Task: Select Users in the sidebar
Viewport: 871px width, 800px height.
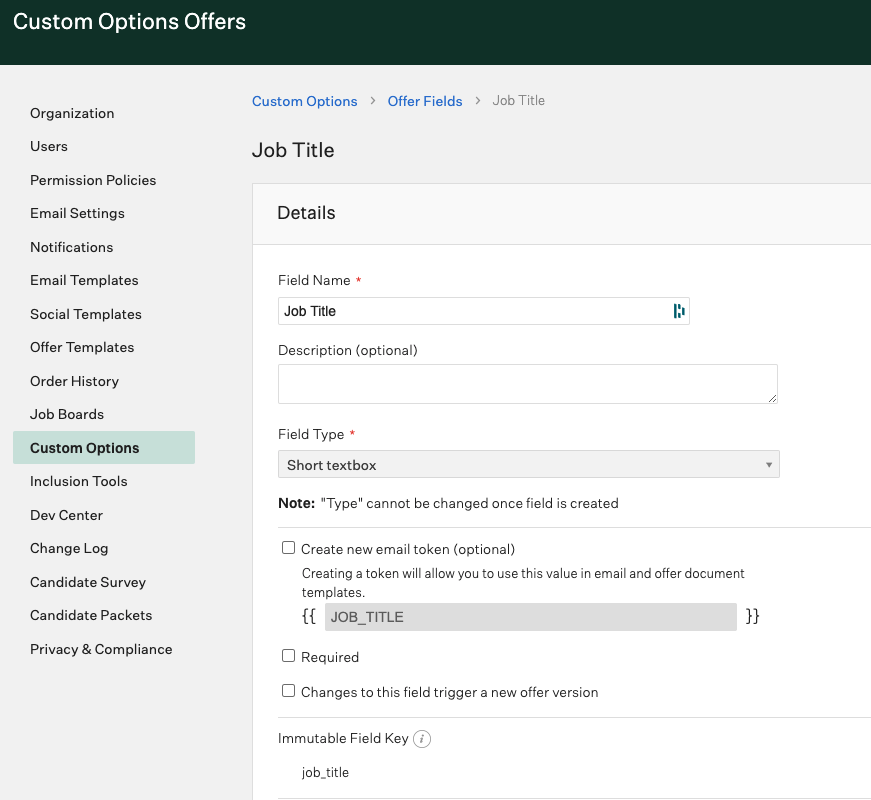Action: [x=49, y=146]
